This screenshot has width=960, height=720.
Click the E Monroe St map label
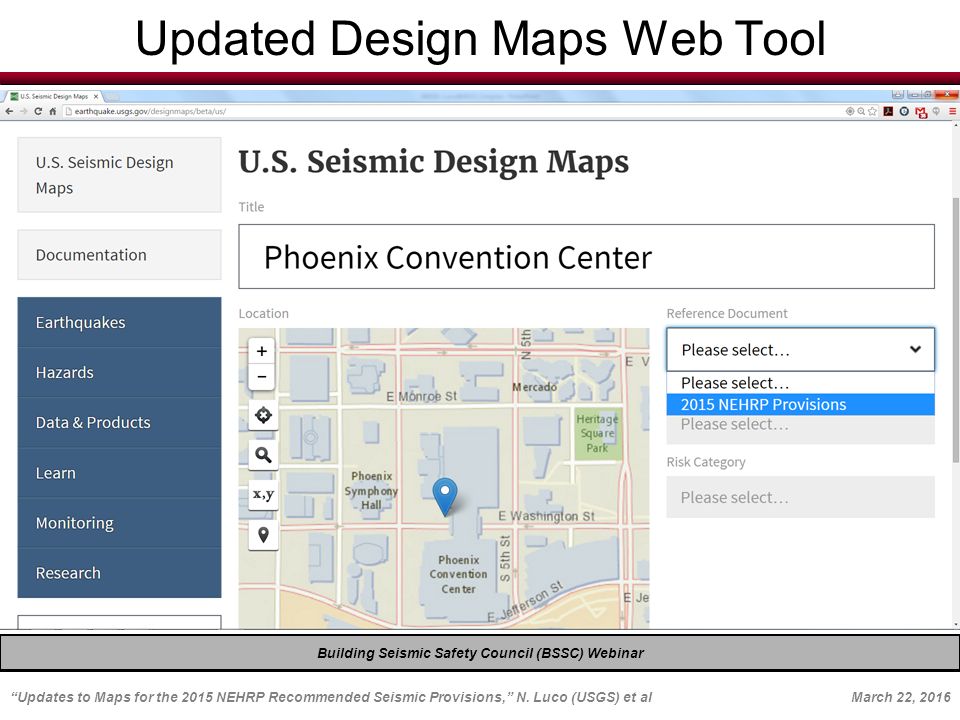421,396
